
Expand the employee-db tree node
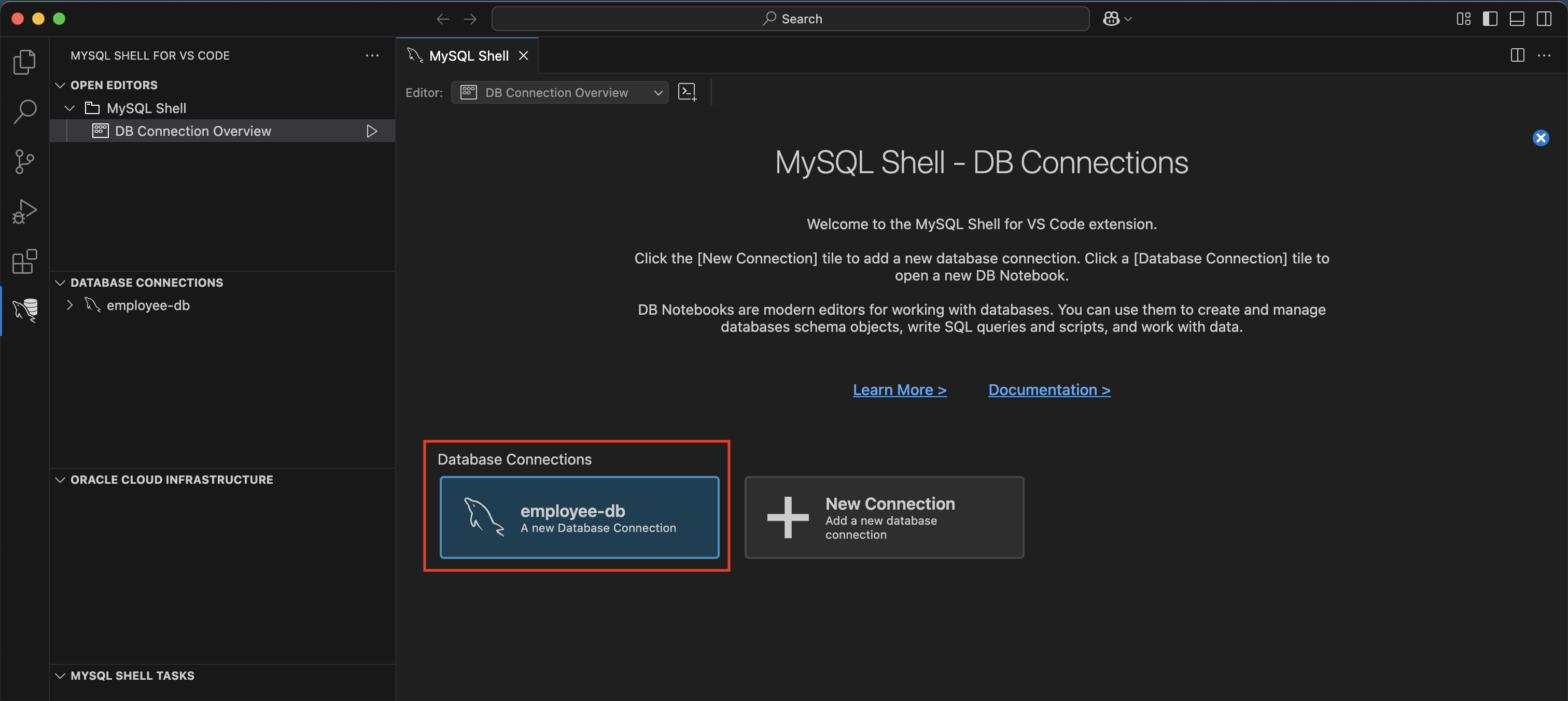click(69, 305)
